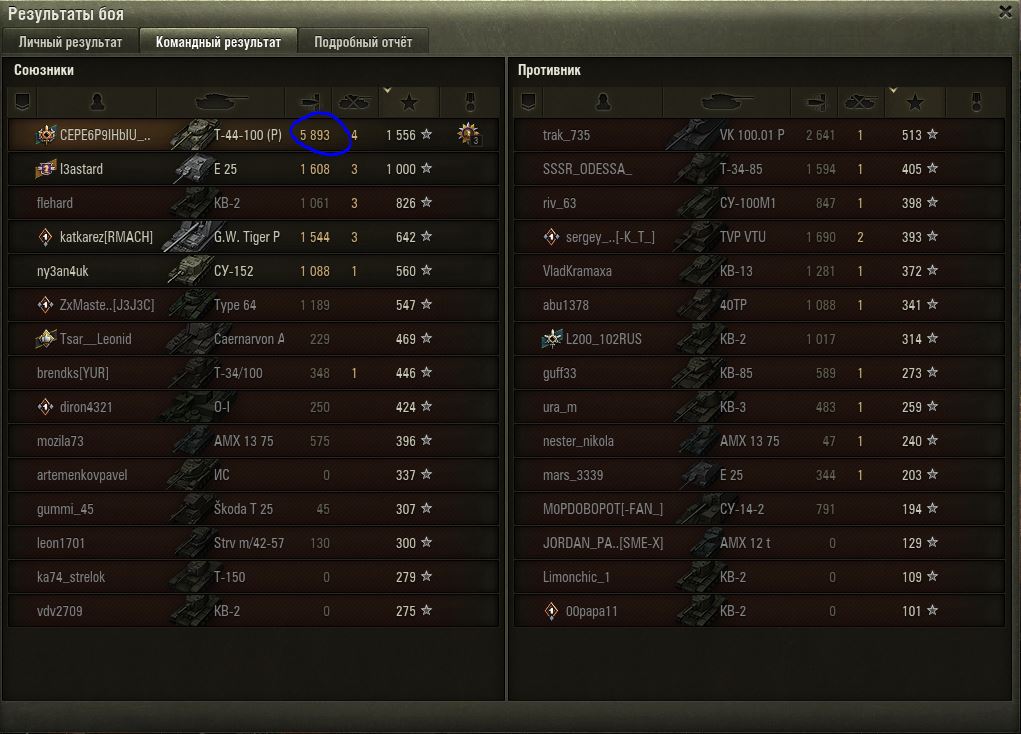Sort enemies by platoon shield icon

528,102
